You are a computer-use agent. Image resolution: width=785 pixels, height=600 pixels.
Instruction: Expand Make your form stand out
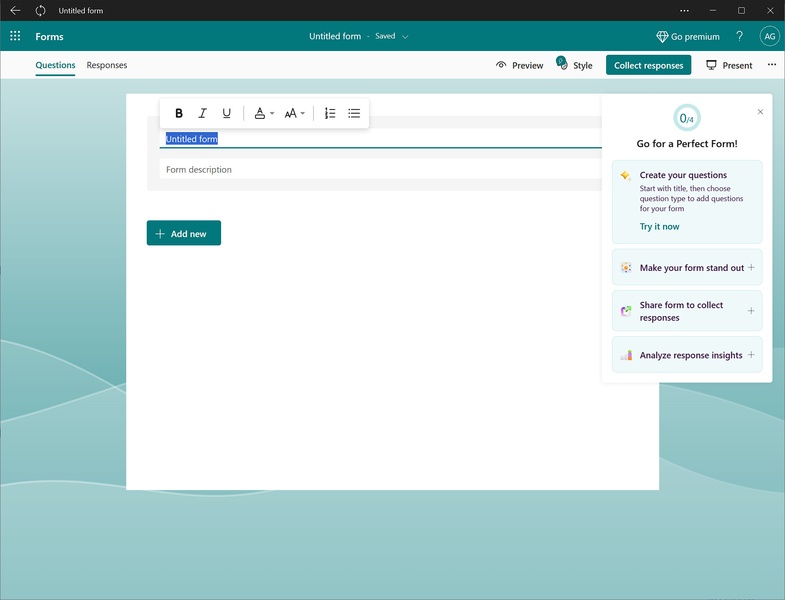pos(687,268)
